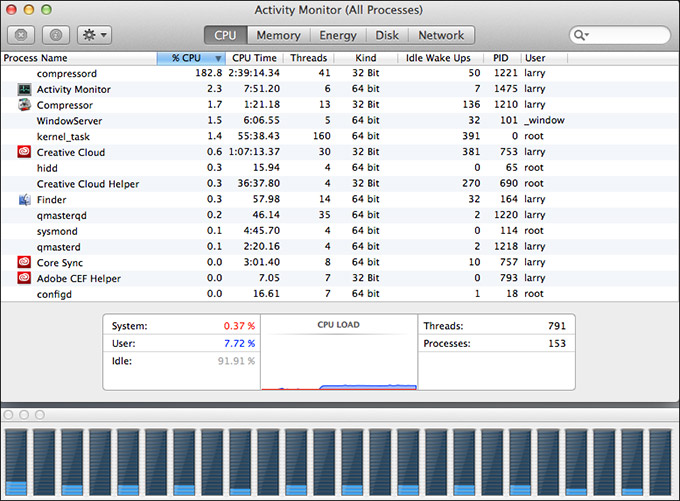Click the 391 Idle Wake Ups cell
Image resolution: width=680 pixels, height=501 pixels.
click(x=471, y=136)
